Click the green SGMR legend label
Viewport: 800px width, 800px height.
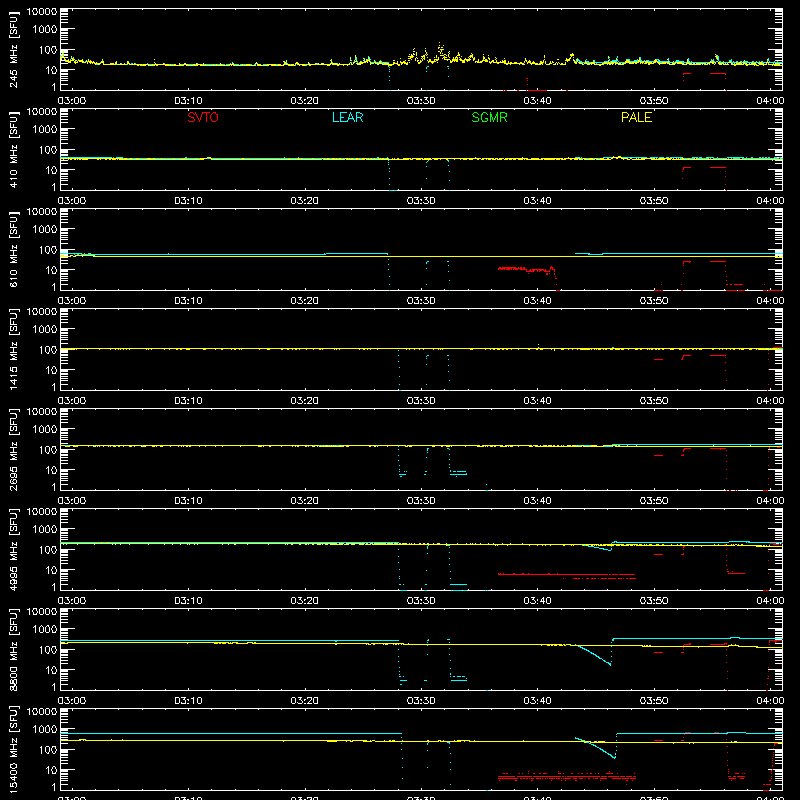click(489, 117)
